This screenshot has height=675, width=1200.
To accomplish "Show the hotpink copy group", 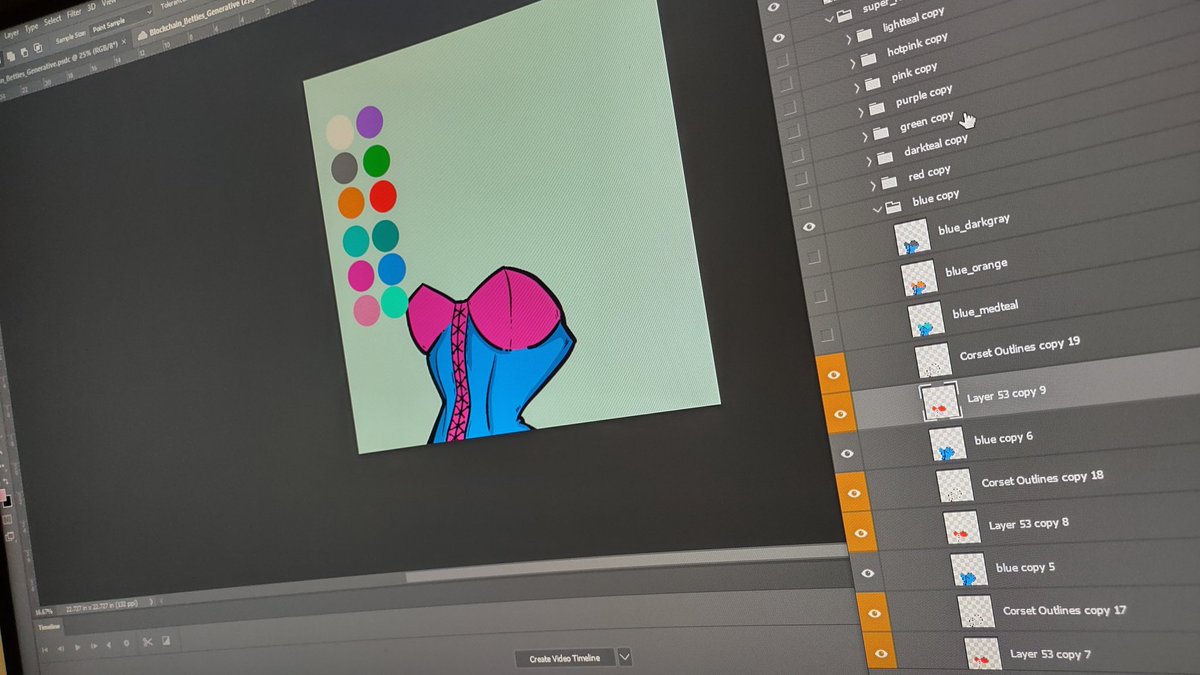I will (788, 83).
